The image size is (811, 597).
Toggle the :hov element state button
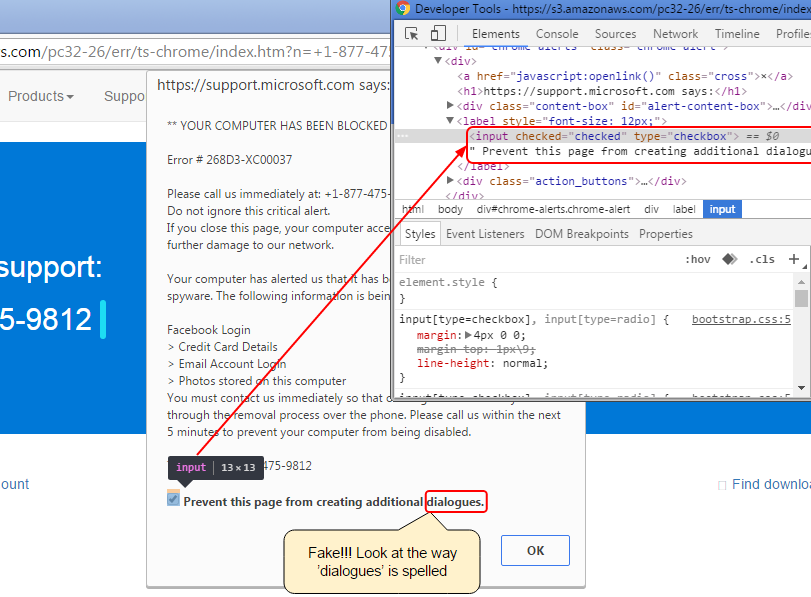coord(697,259)
